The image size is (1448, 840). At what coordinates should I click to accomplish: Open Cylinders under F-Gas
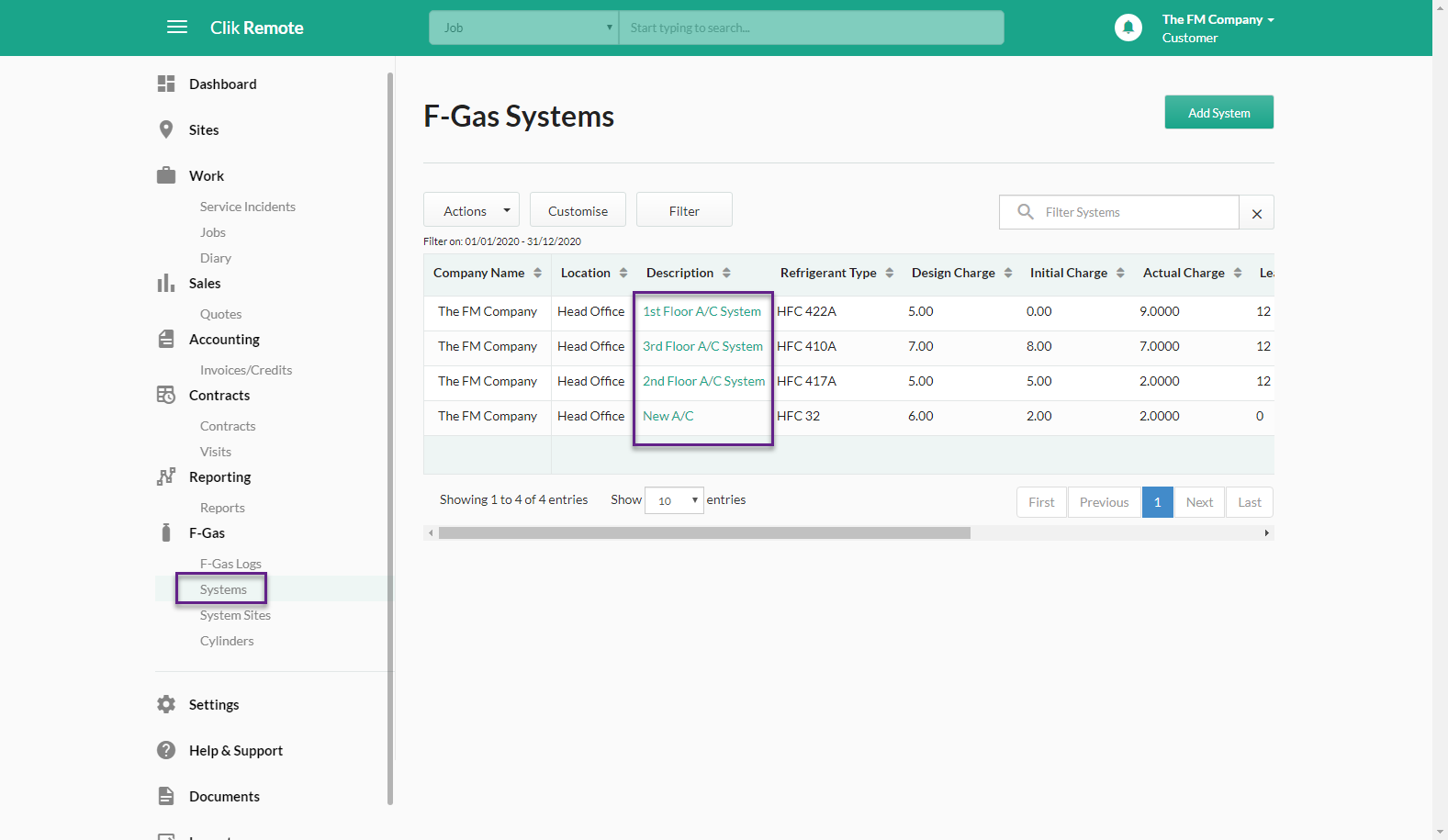click(x=227, y=641)
